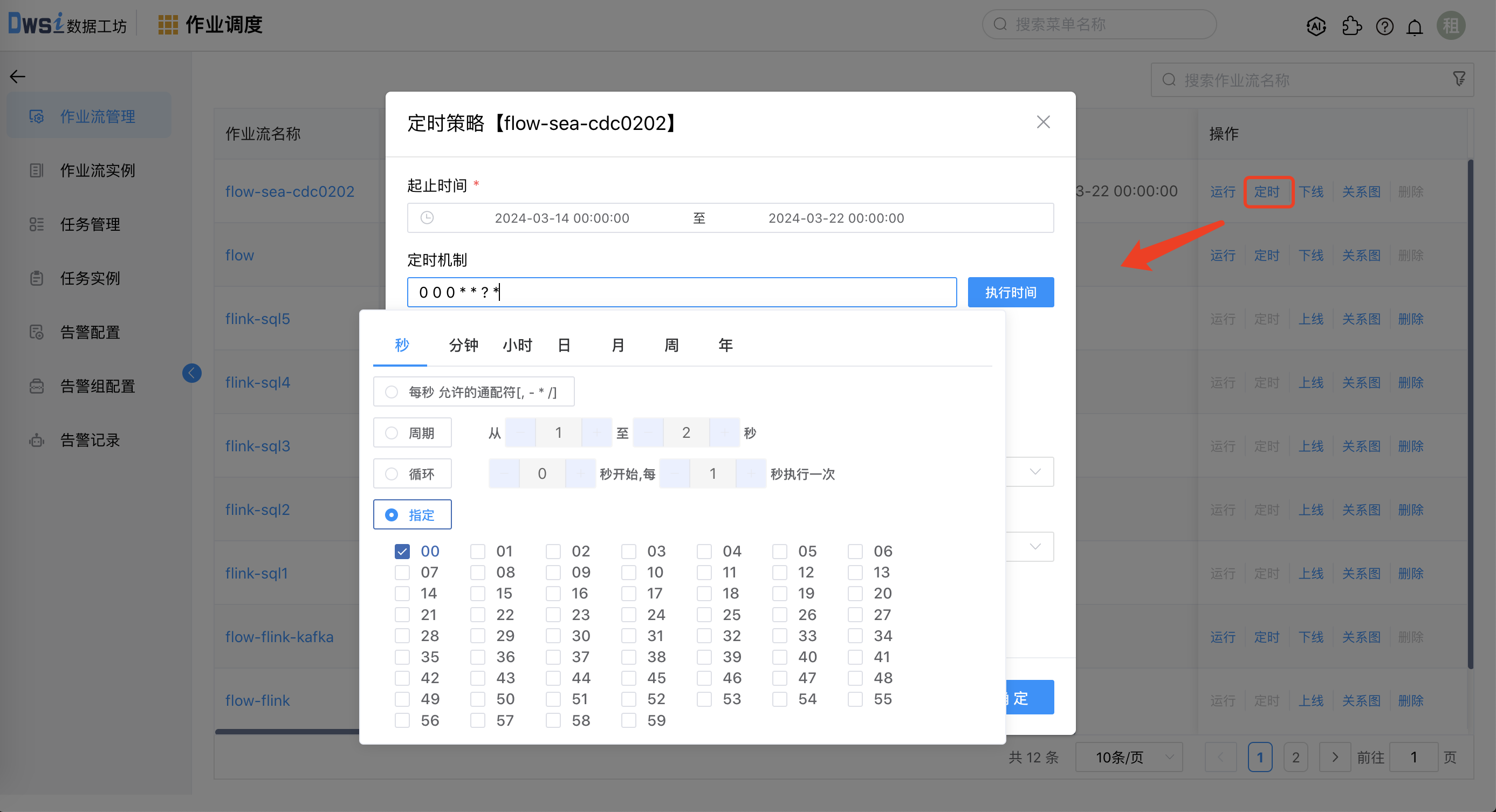This screenshot has height=812, width=1496.
Task: Open the notifications bell
Action: coord(1415,26)
